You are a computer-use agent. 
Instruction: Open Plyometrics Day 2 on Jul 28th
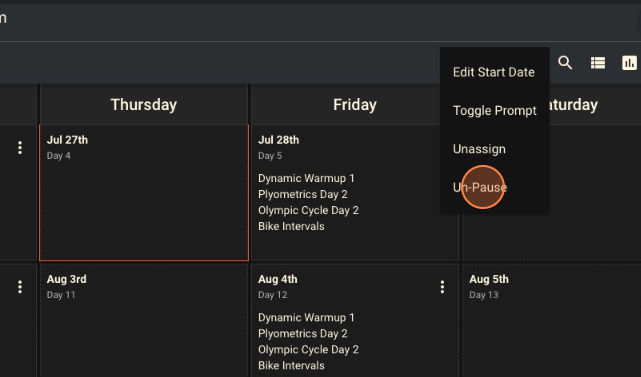(303, 194)
